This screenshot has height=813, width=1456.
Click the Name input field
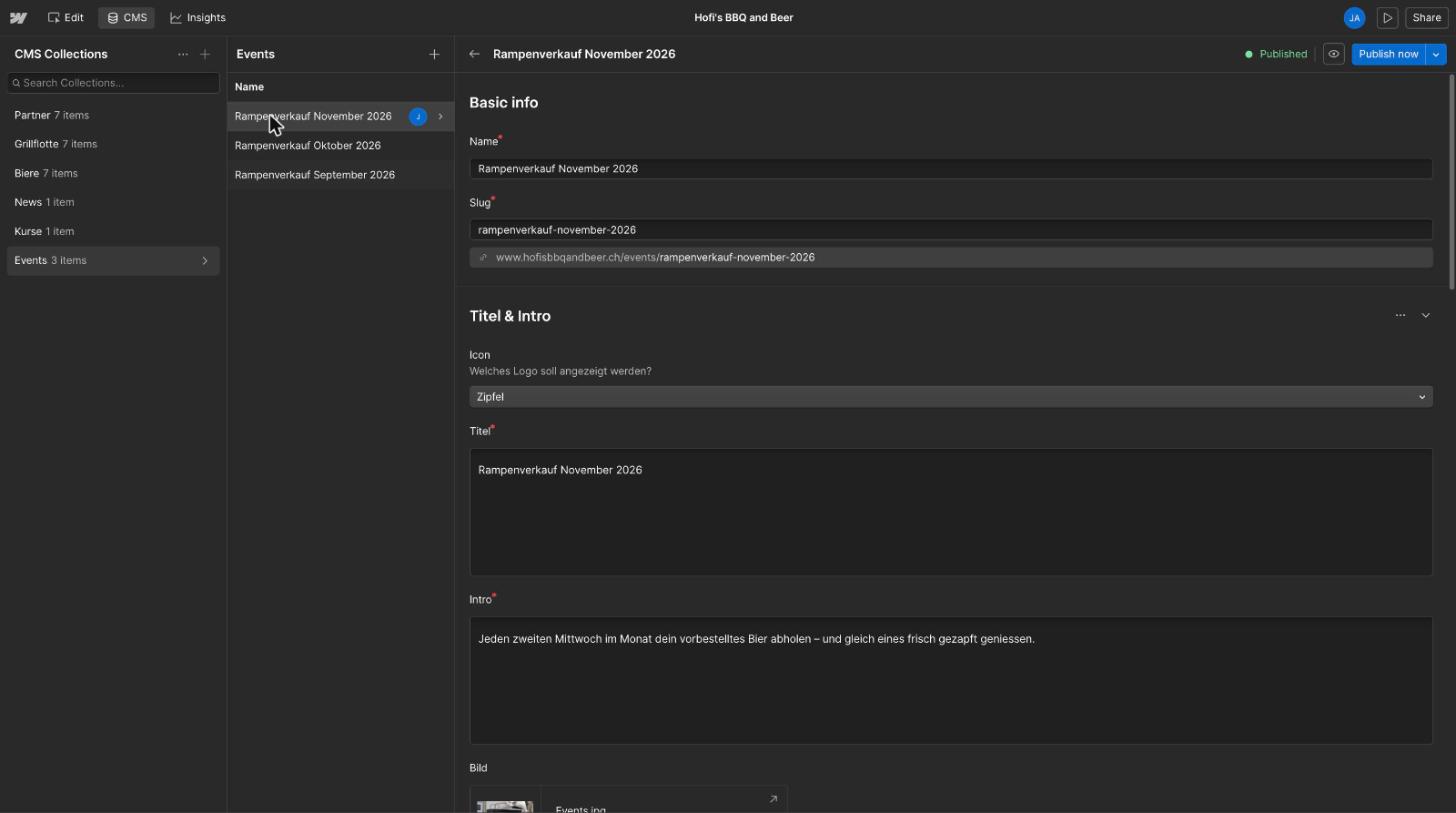pos(951,169)
